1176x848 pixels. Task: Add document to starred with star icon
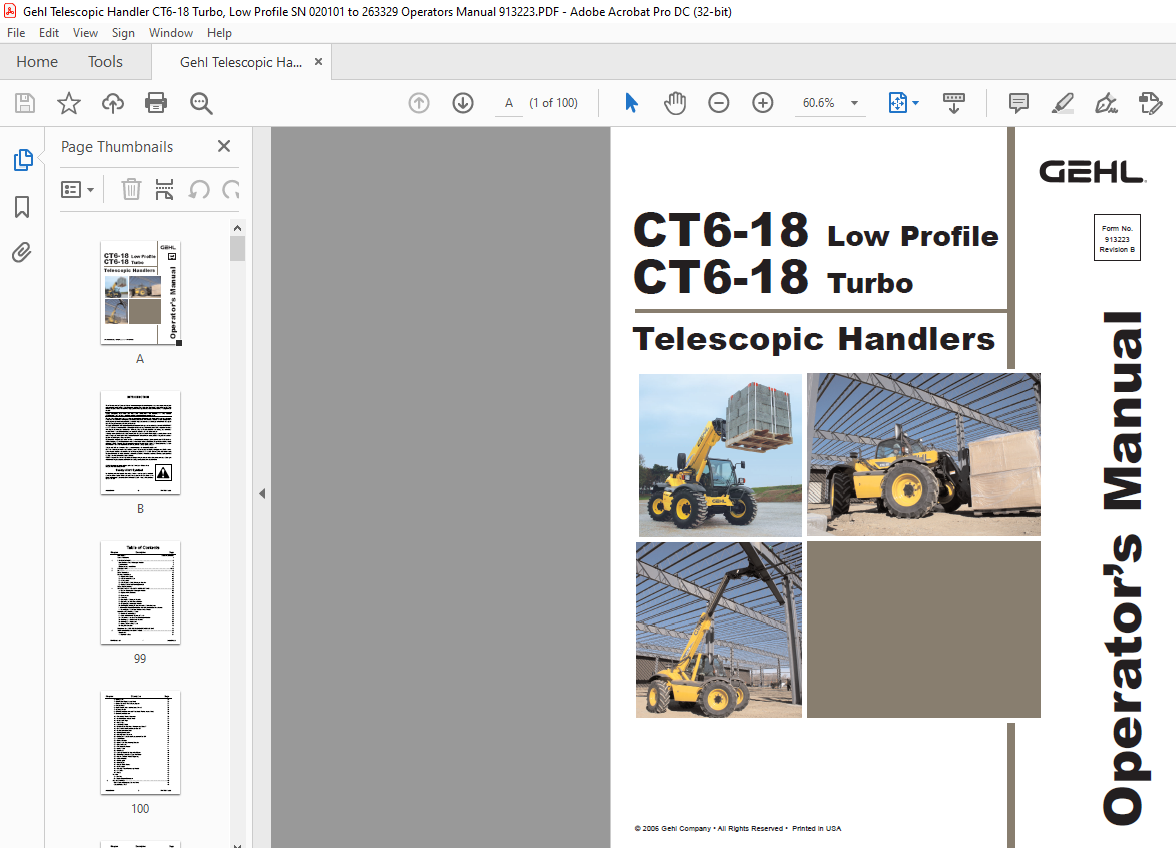(69, 103)
